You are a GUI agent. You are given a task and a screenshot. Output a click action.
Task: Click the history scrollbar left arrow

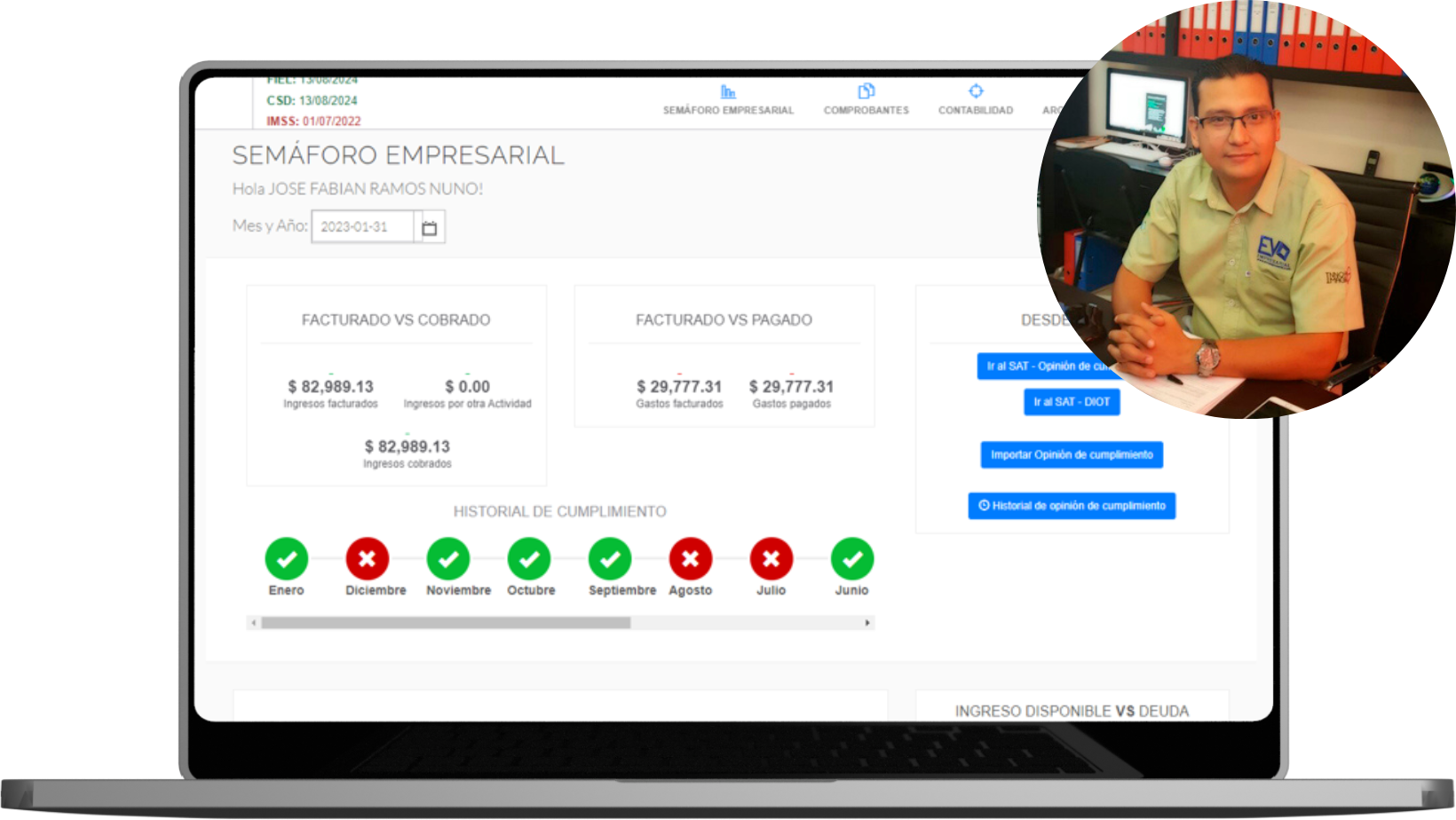pyautogui.click(x=254, y=623)
